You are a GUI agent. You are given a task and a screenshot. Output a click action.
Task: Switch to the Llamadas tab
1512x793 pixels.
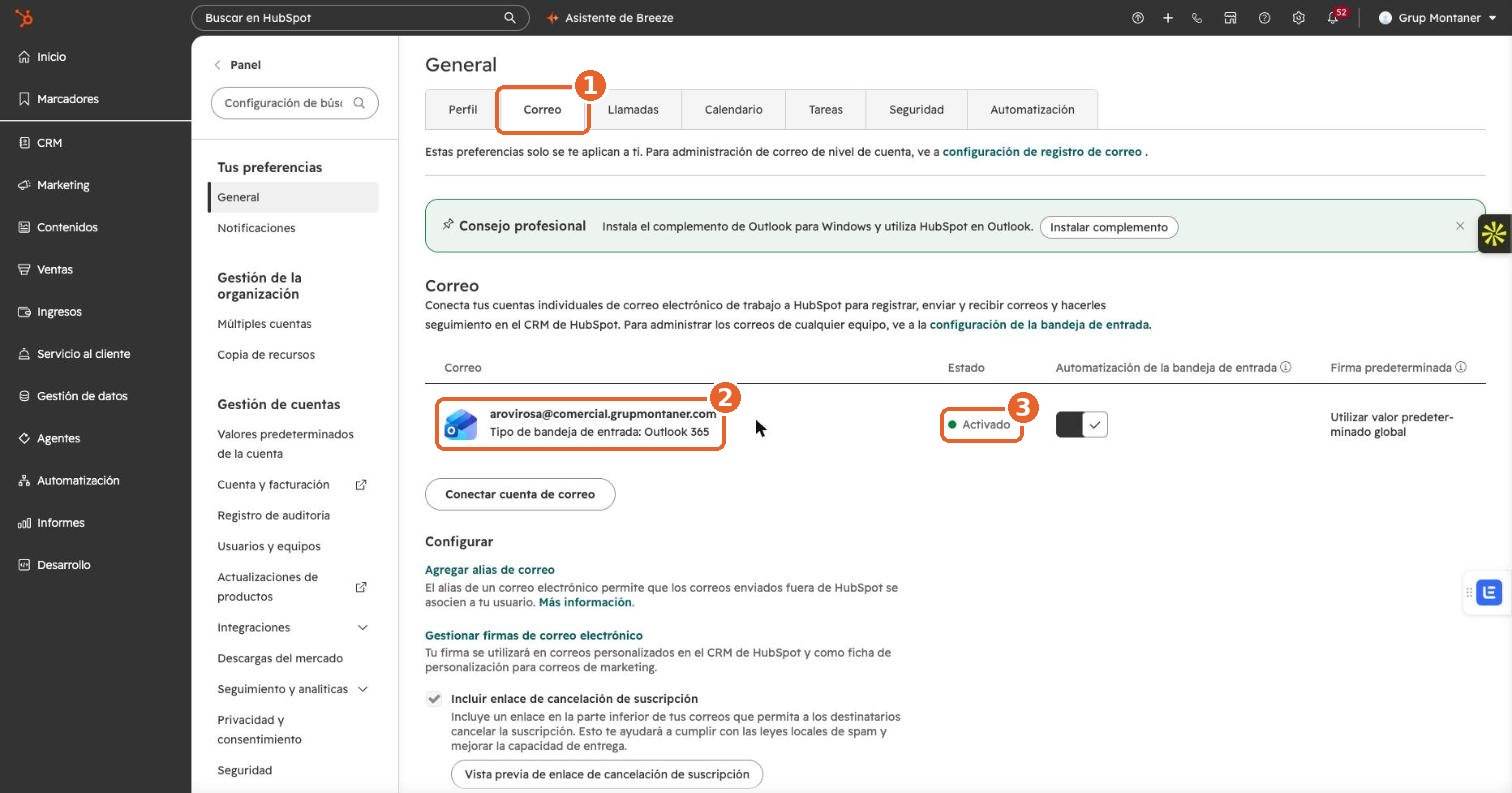[633, 110]
